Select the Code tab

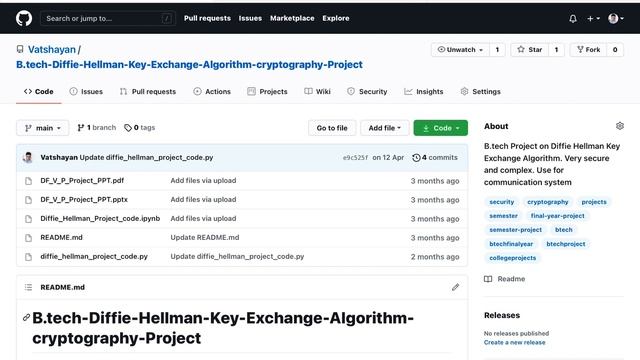pos(39,91)
